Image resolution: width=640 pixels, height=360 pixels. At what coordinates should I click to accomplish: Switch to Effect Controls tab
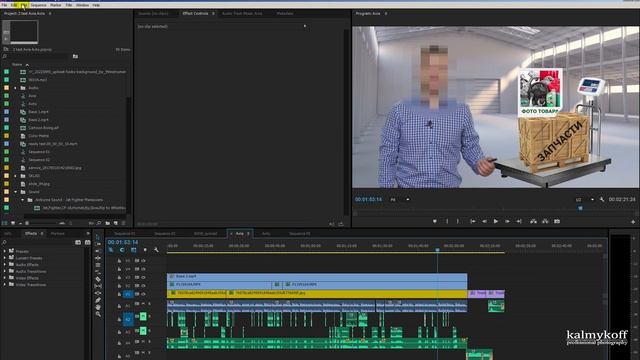(196, 13)
